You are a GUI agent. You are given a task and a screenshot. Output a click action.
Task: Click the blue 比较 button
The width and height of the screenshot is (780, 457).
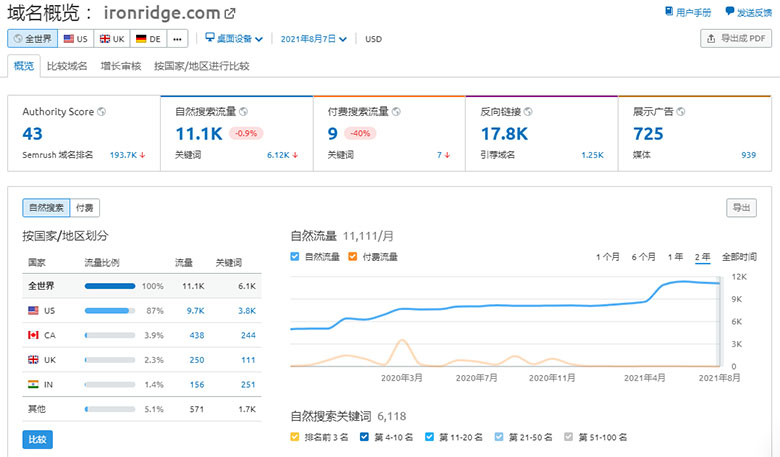tap(37, 439)
